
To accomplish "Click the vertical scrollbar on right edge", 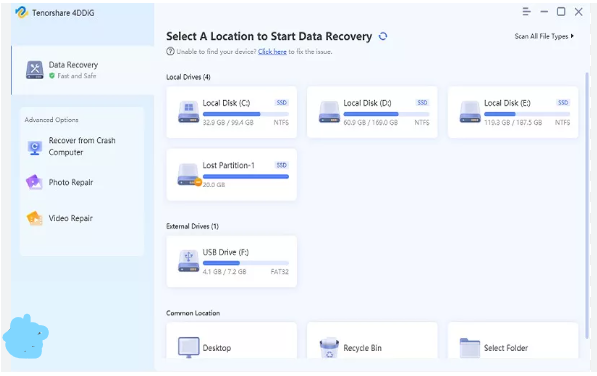I will pos(587,205).
